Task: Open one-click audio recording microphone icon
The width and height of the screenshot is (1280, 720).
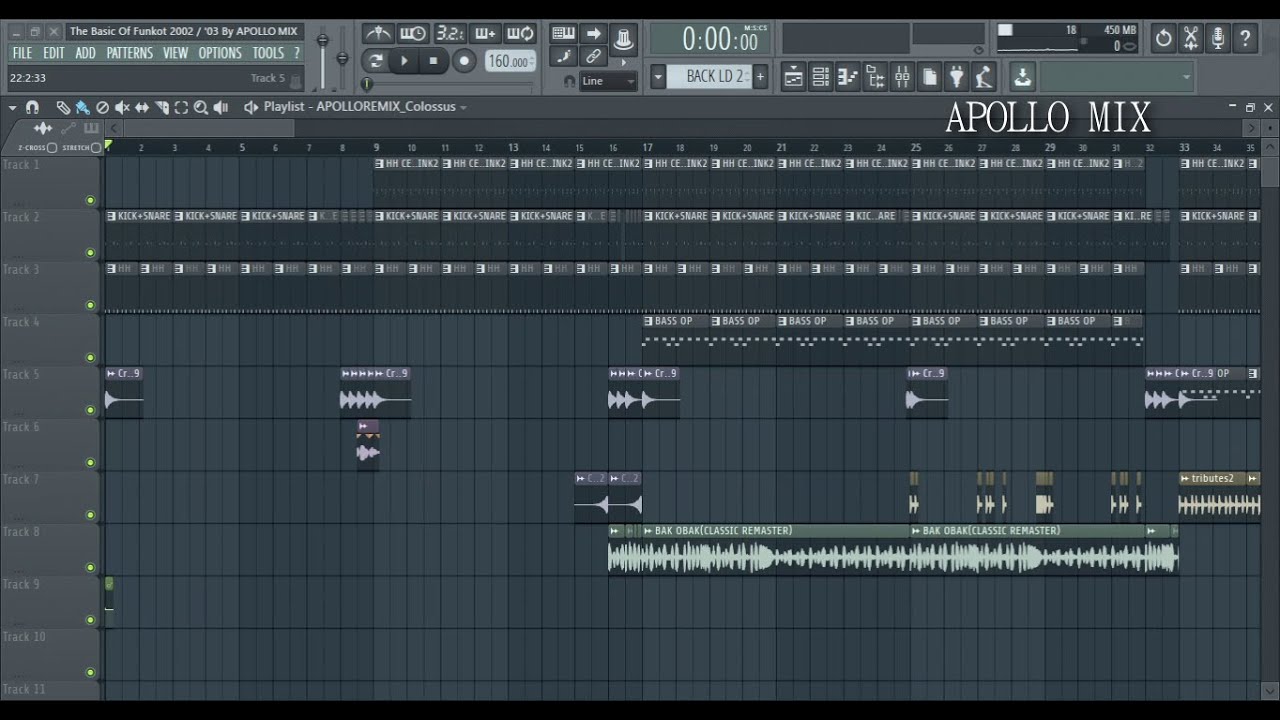Action: [1218, 38]
